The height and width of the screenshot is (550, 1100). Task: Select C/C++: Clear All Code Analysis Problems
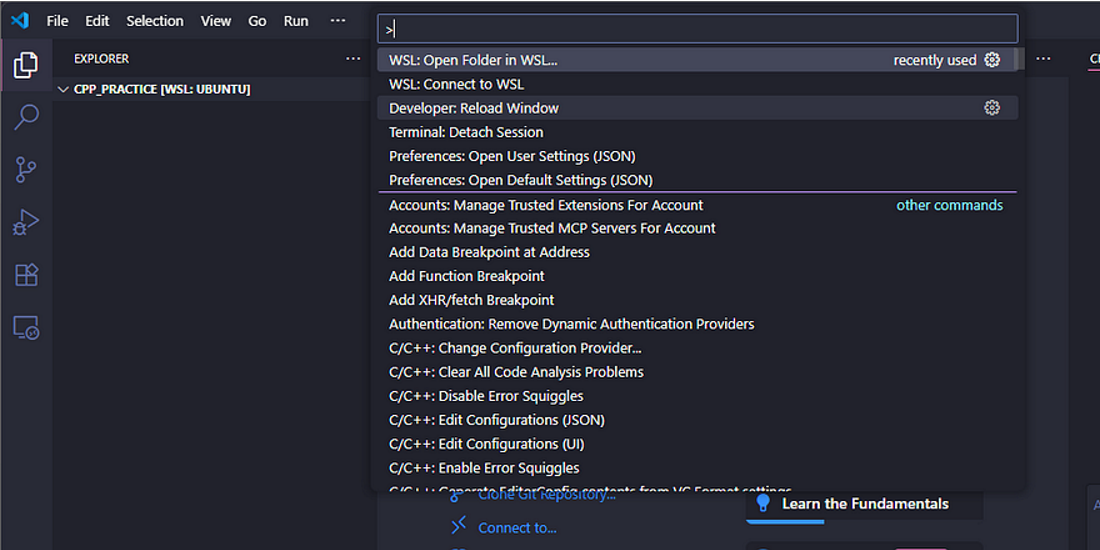click(x=697, y=372)
